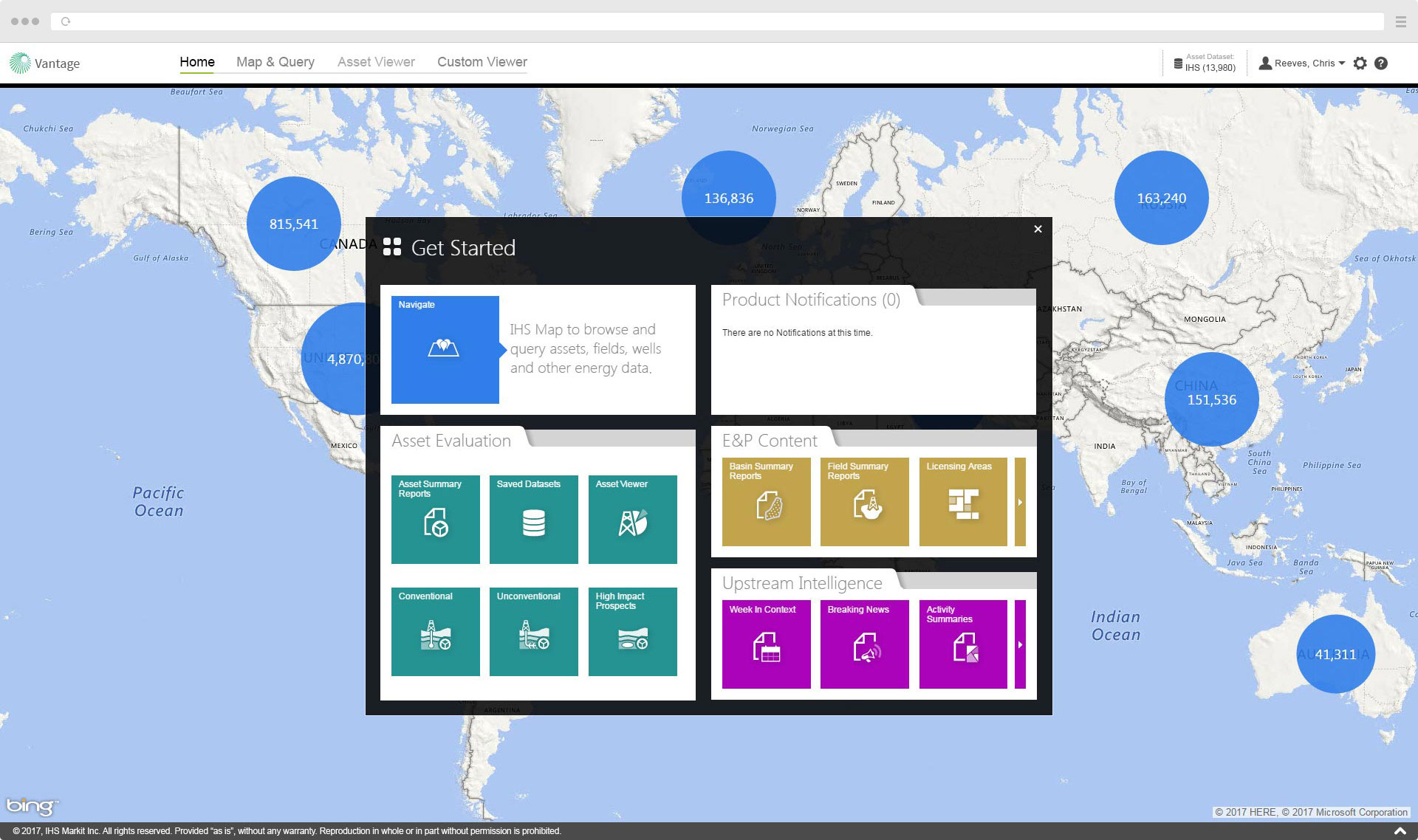The width and height of the screenshot is (1418, 840).
Task: Show more E&P Content tiles arrow
Action: click(1021, 502)
